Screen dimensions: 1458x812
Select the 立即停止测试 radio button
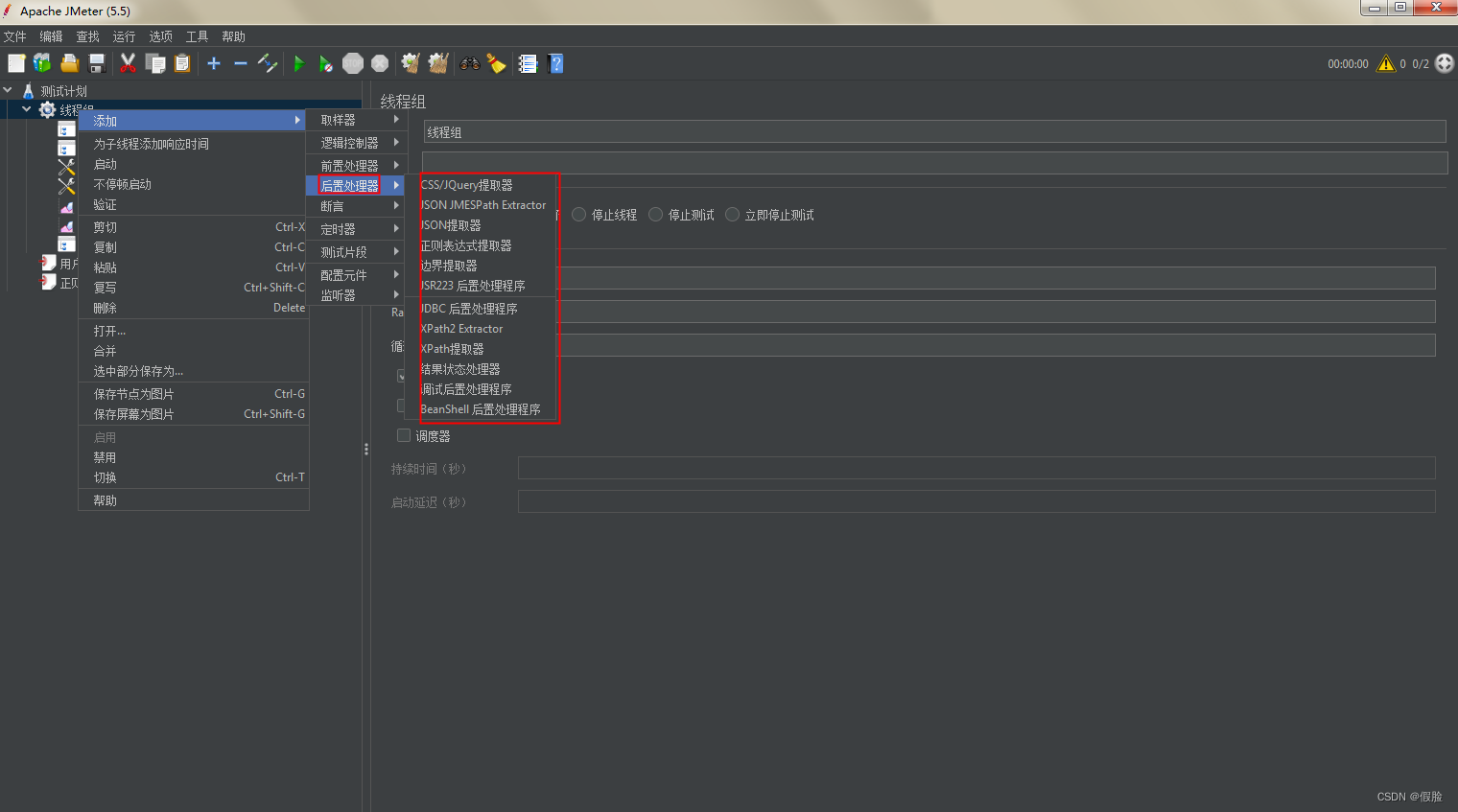coord(733,215)
